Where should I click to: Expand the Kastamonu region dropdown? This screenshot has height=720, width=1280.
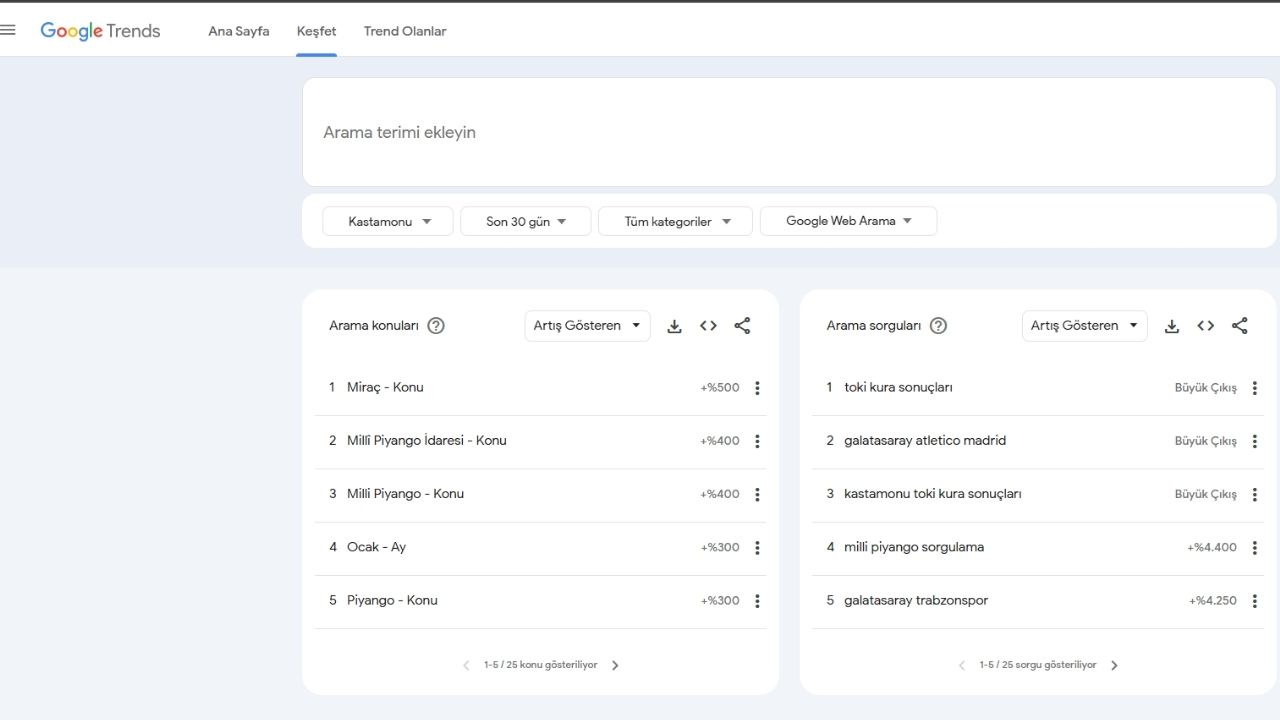[388, 221]
